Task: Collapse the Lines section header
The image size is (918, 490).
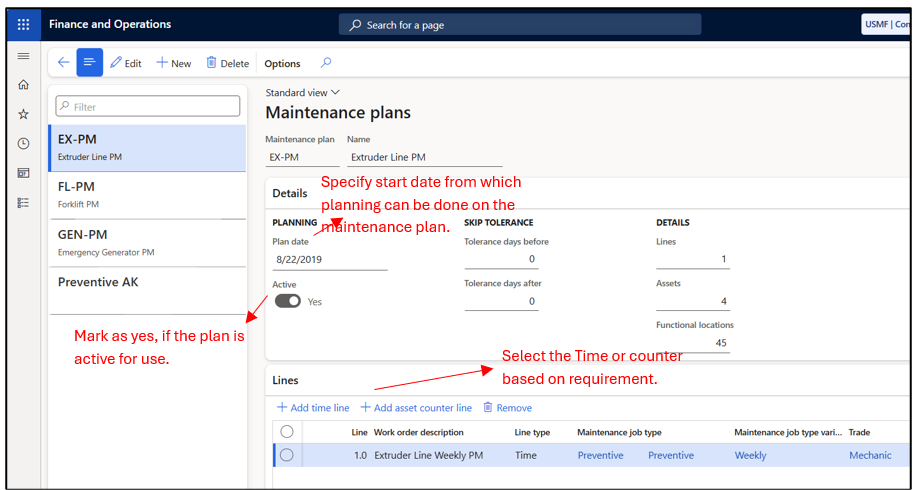Action: pyautogui.click(x=286, y=380)
